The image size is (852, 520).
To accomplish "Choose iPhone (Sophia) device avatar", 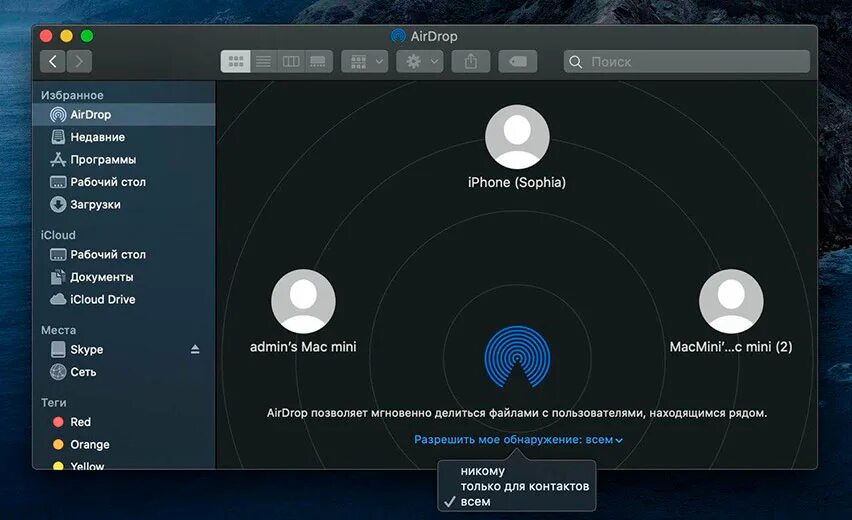I will click(517, 137).
